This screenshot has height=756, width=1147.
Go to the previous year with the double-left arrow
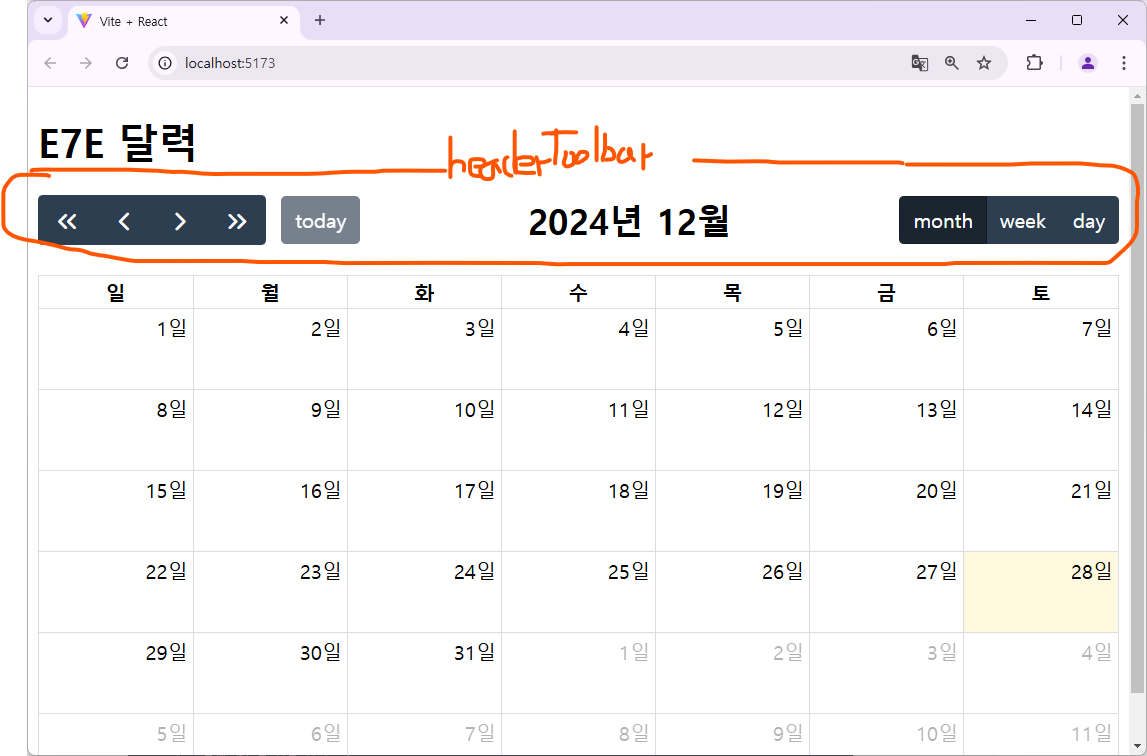point(67,221)
